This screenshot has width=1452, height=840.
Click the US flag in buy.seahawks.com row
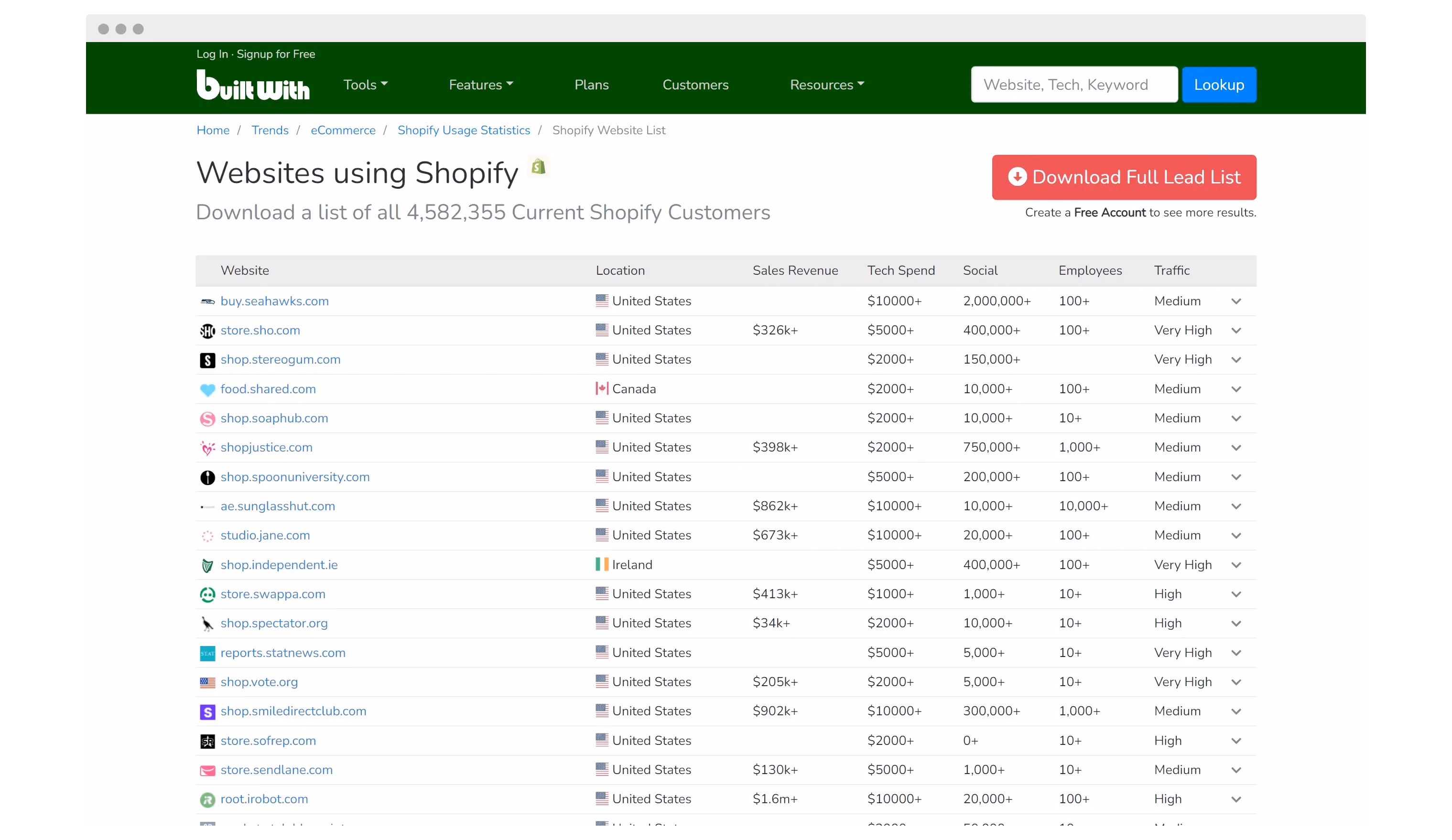602,300
